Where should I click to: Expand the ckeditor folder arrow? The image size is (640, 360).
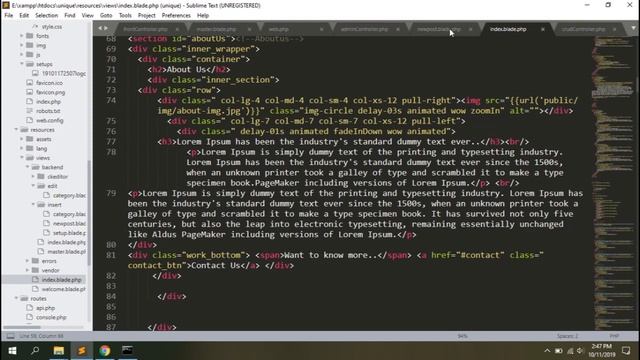33,177
